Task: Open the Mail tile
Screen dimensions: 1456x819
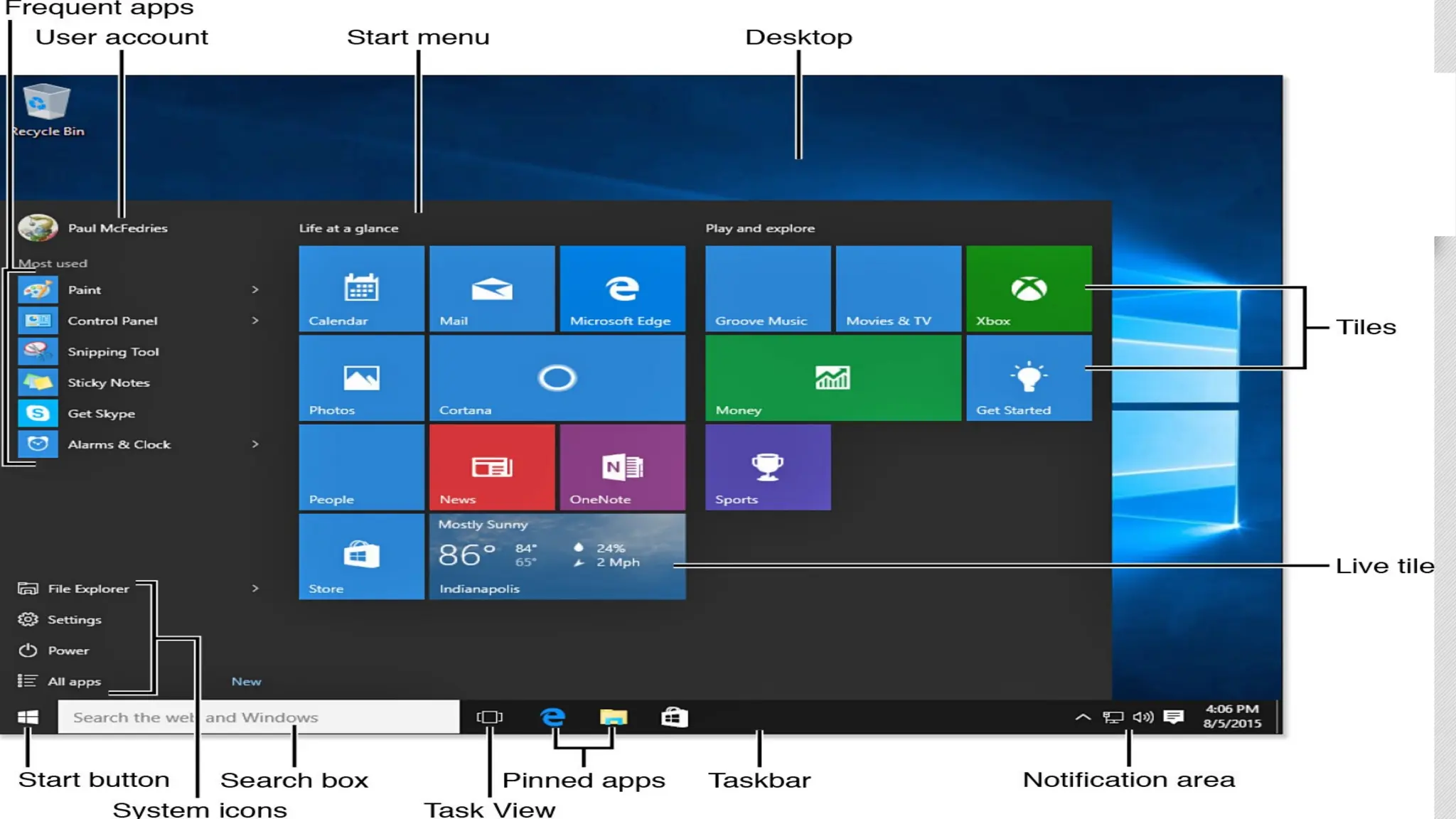Action: point(492,289)
